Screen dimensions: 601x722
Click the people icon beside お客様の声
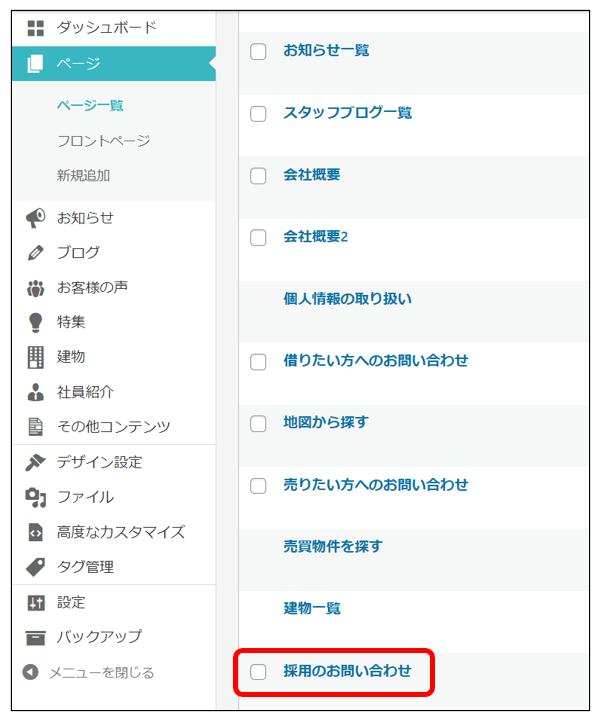(35, 288)
